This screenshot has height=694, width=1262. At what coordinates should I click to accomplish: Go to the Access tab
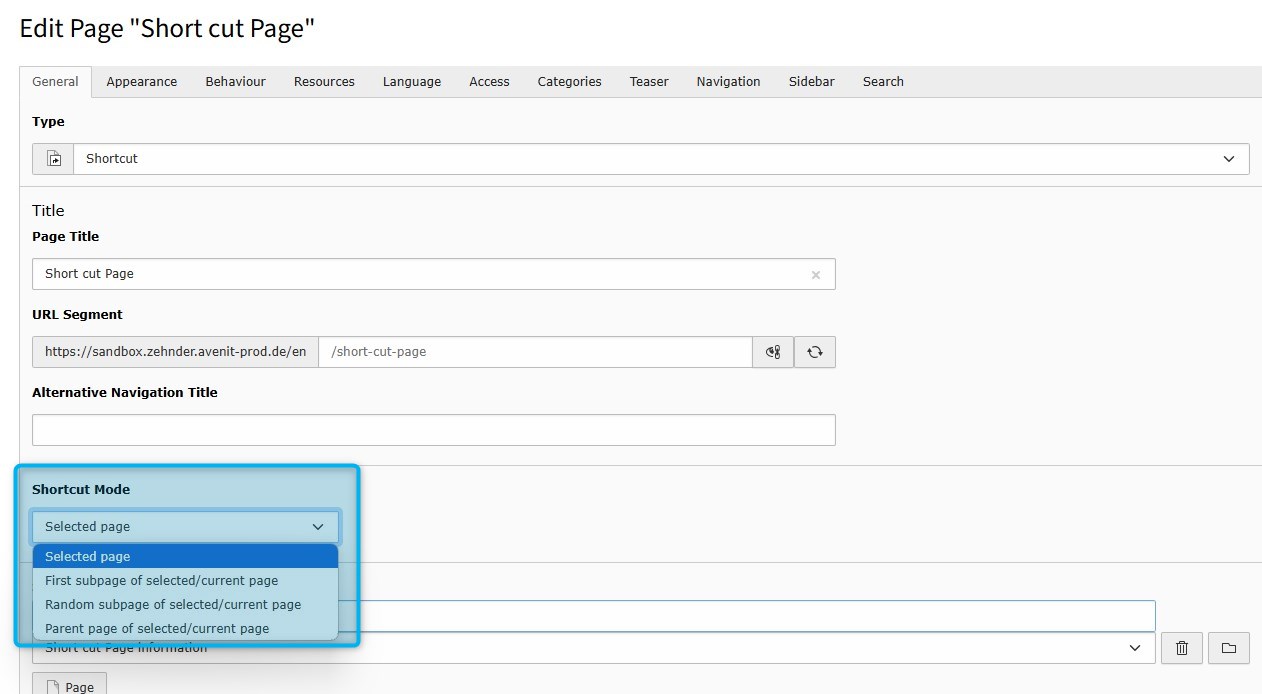pyautogui.click(x=489, y=82)
